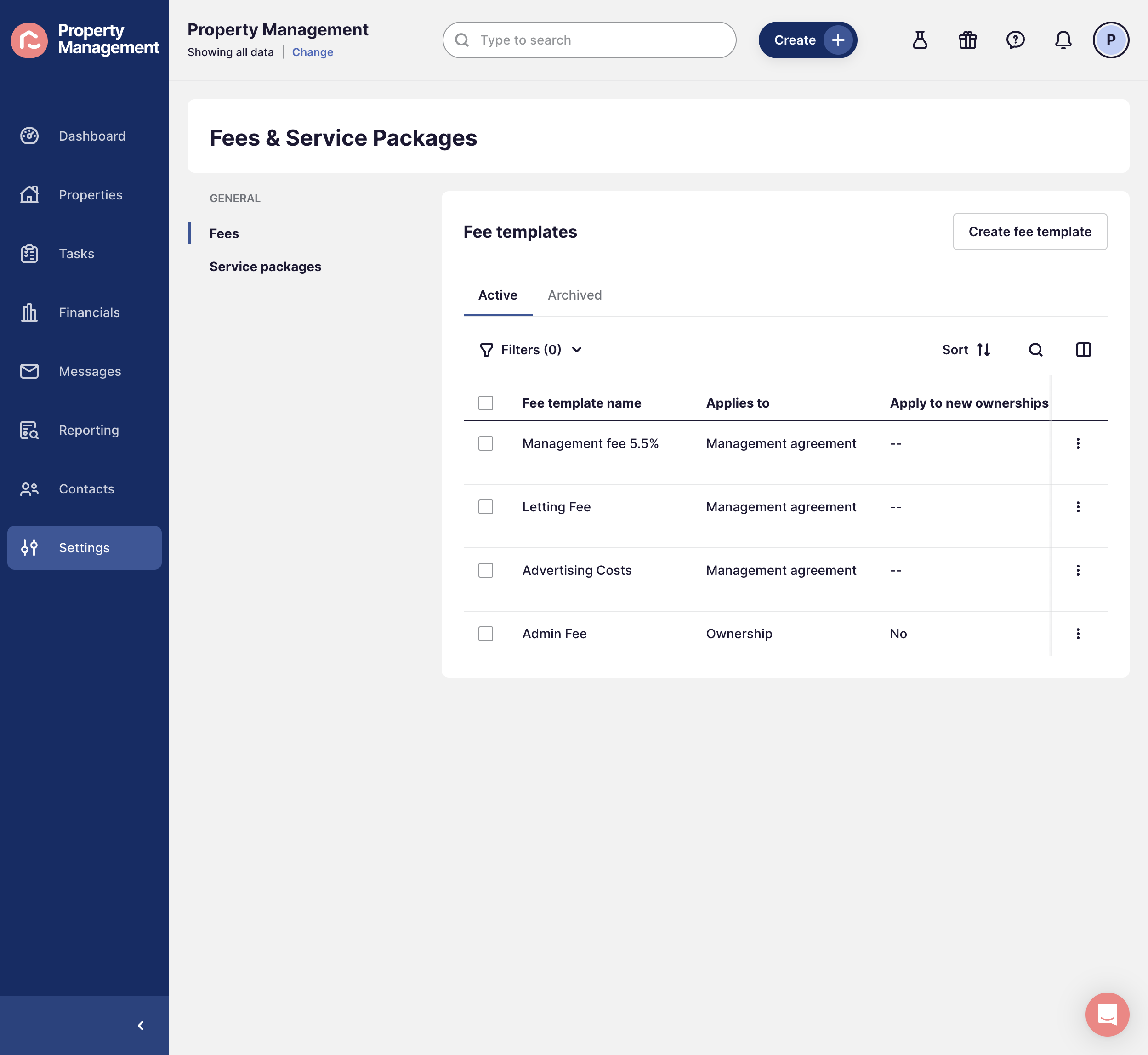Click Apply to new ownerships column header

[969, 403]
